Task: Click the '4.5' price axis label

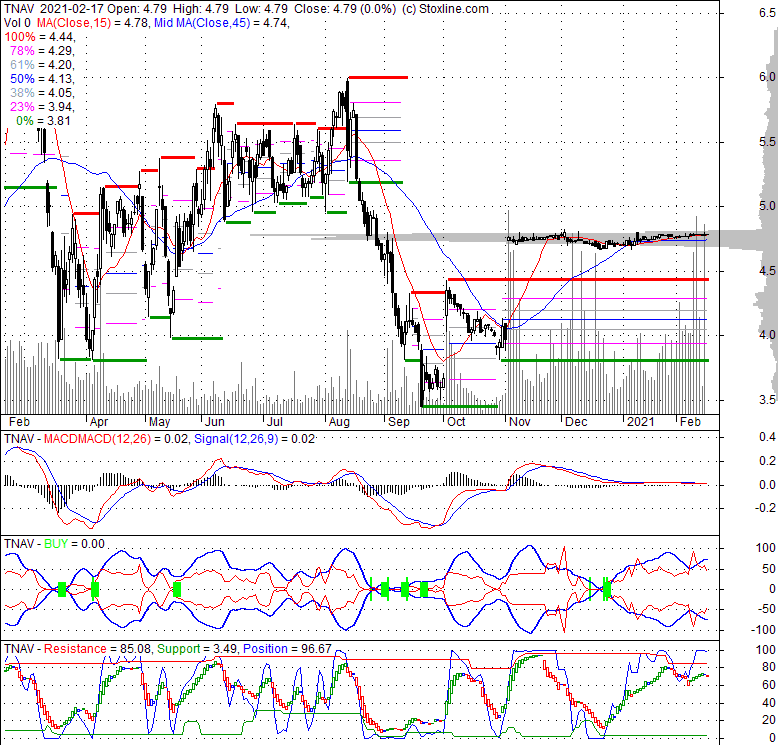Action: point(767,271)
